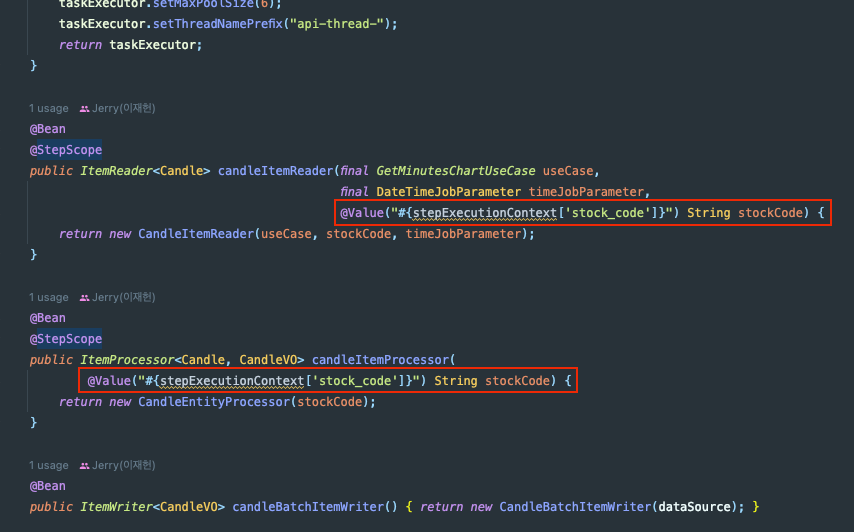Click ItemProcessor<Candle, CandleVO> return type
854x532 pixels.
(192, 360)
